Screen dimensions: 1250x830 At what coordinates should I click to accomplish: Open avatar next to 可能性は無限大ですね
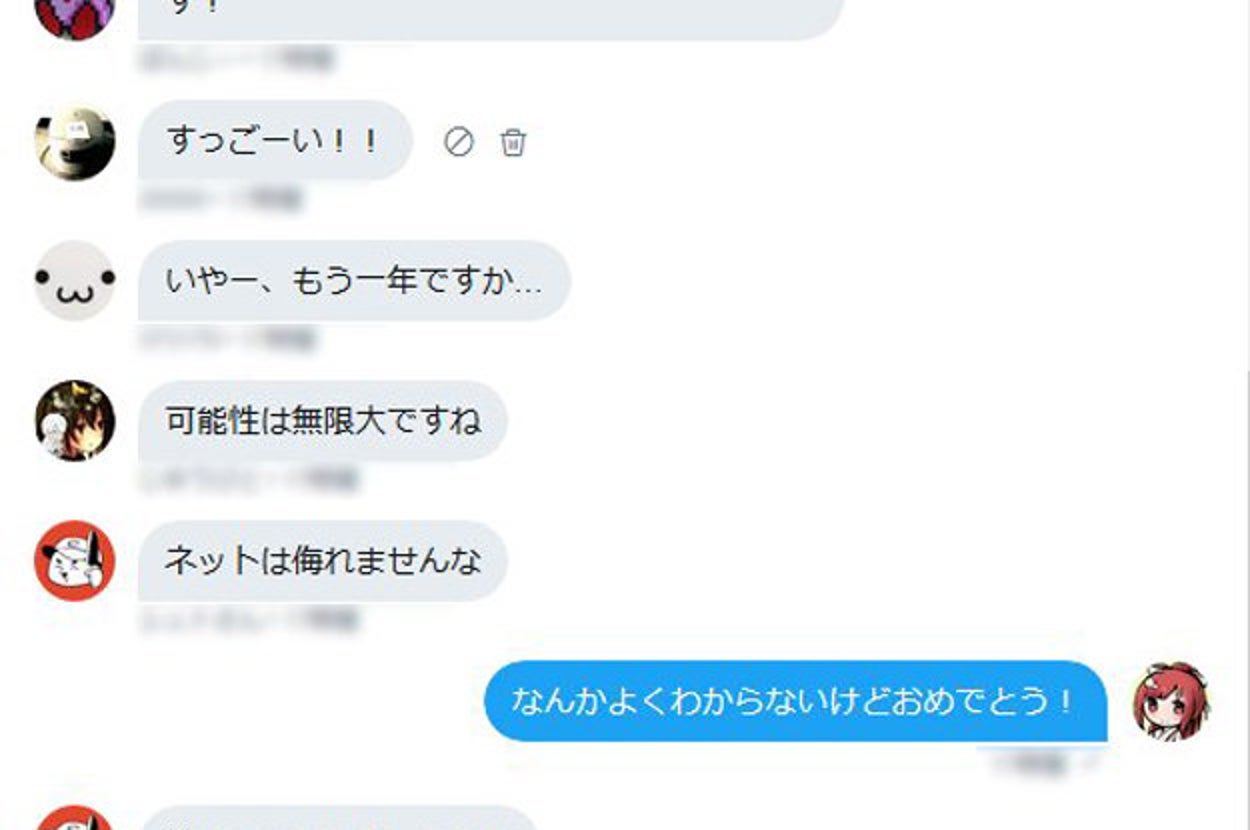coord(75,421)
